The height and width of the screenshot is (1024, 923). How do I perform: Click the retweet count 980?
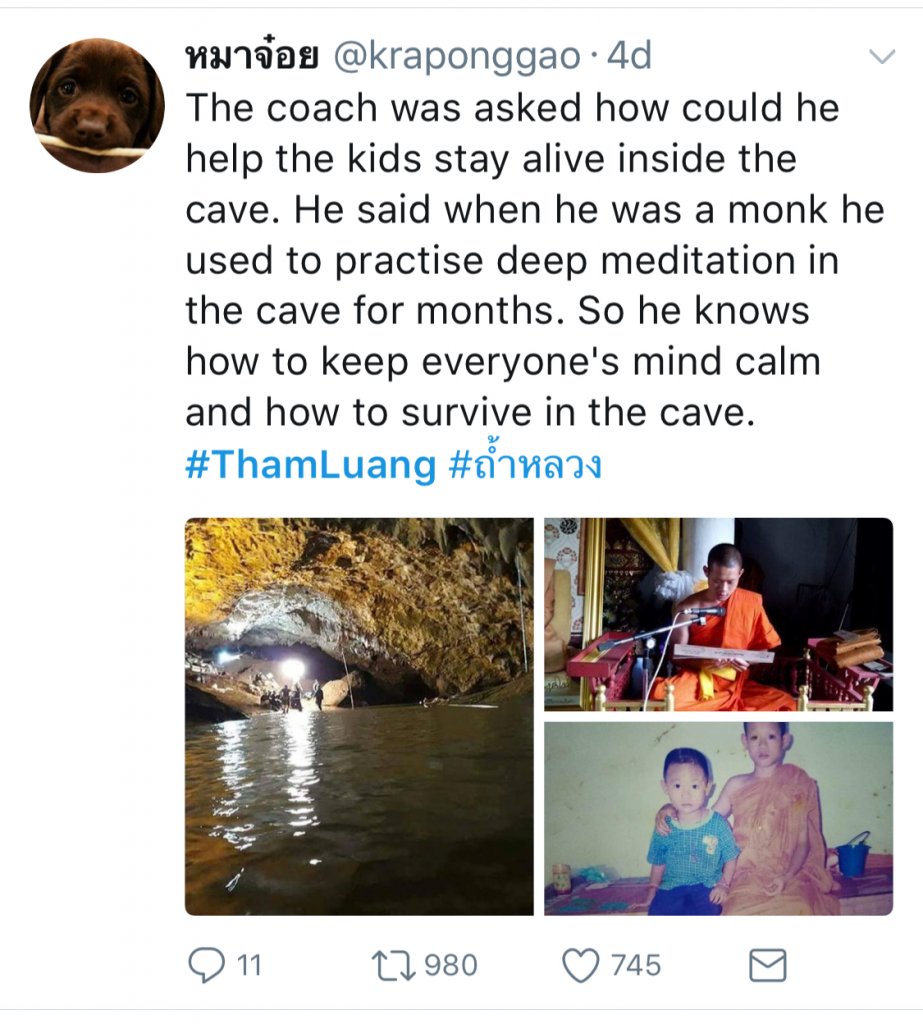451,965
